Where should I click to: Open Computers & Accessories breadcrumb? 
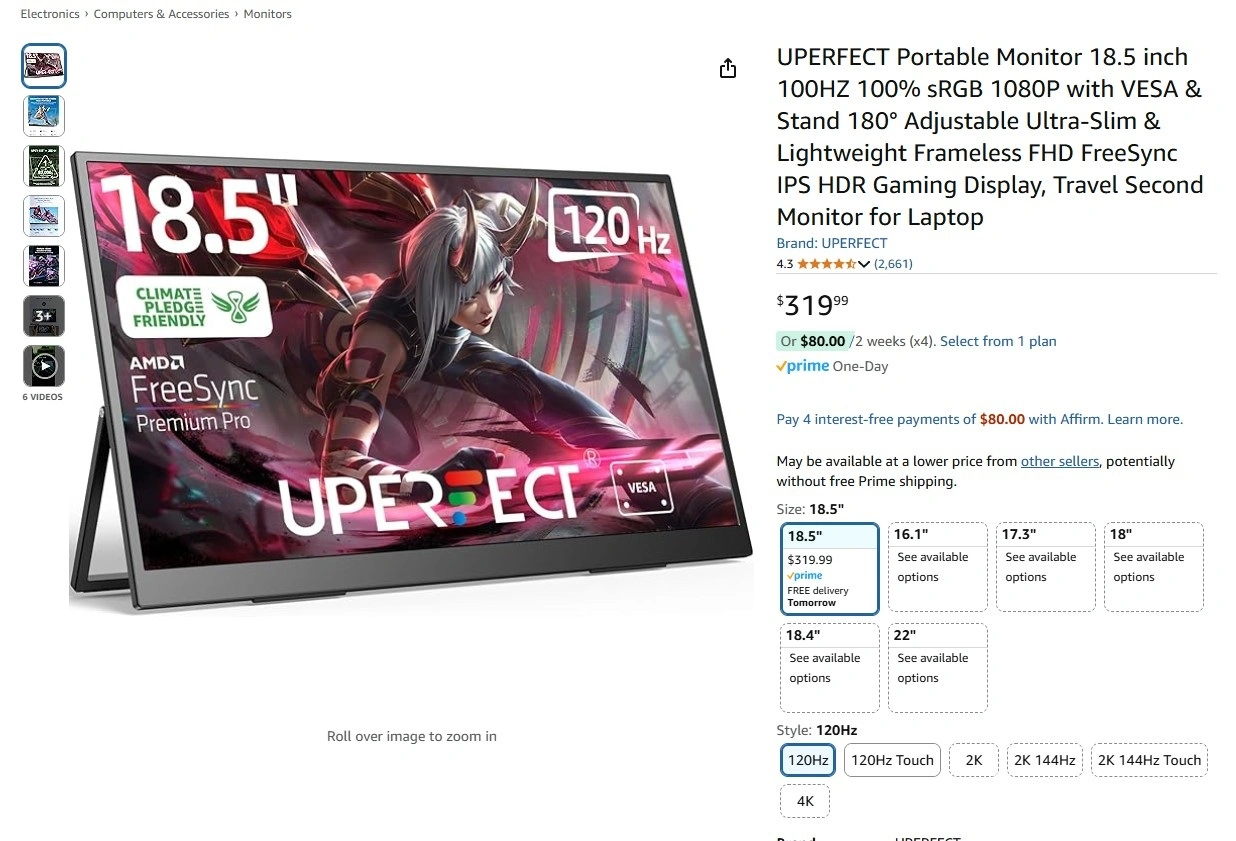coord(162,14)
